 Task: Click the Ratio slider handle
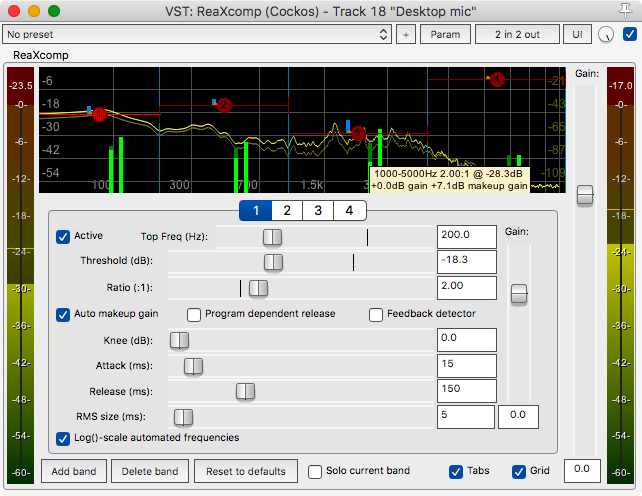pos(258,288)
